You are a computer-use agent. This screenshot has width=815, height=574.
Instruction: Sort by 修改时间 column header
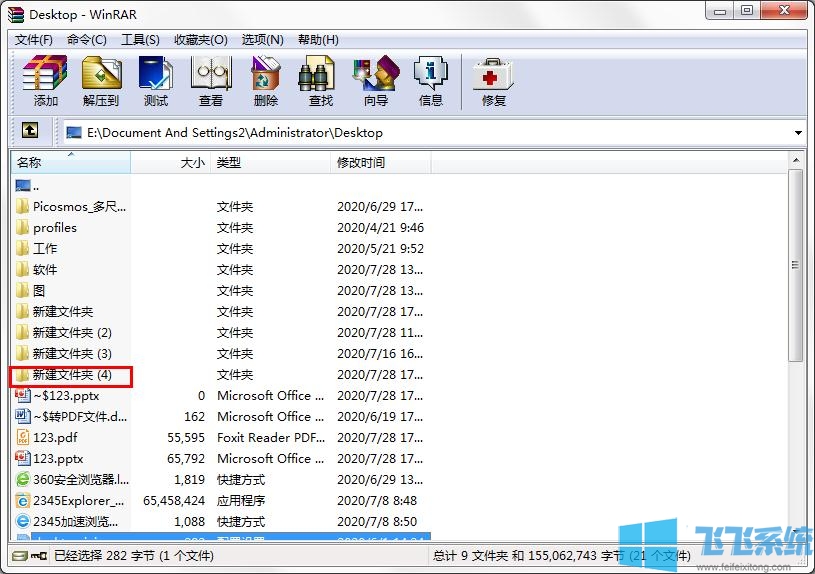coord(380,162)
